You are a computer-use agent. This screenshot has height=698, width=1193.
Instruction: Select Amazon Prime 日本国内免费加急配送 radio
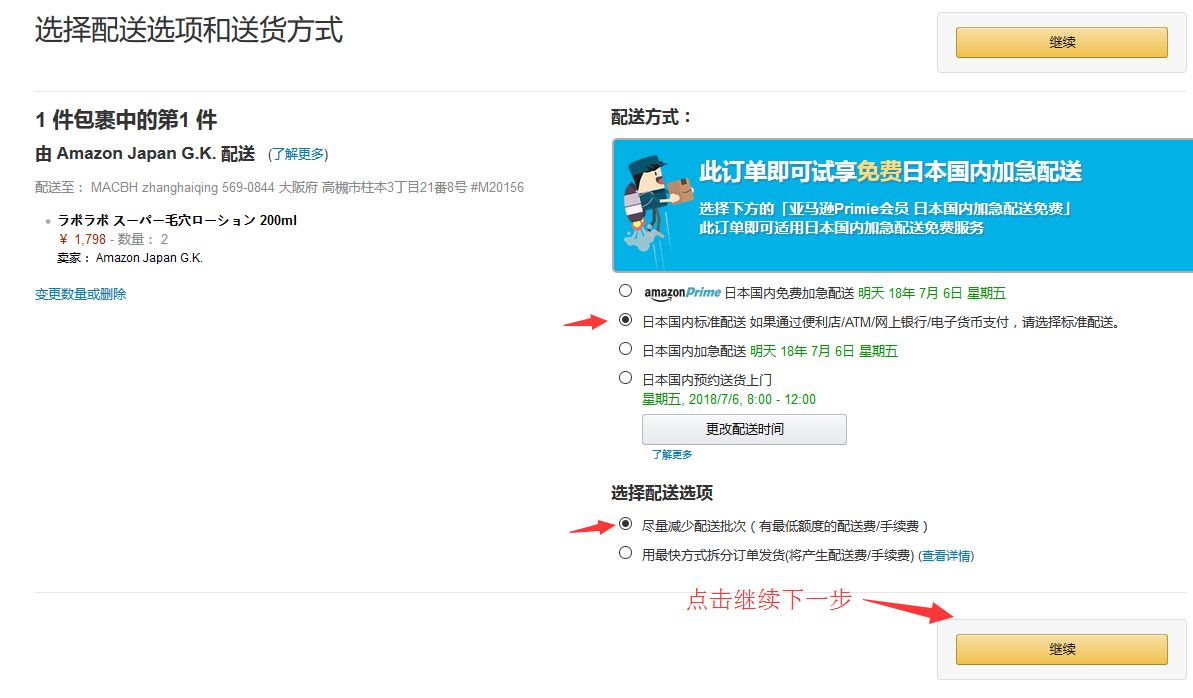pos(625,291)
